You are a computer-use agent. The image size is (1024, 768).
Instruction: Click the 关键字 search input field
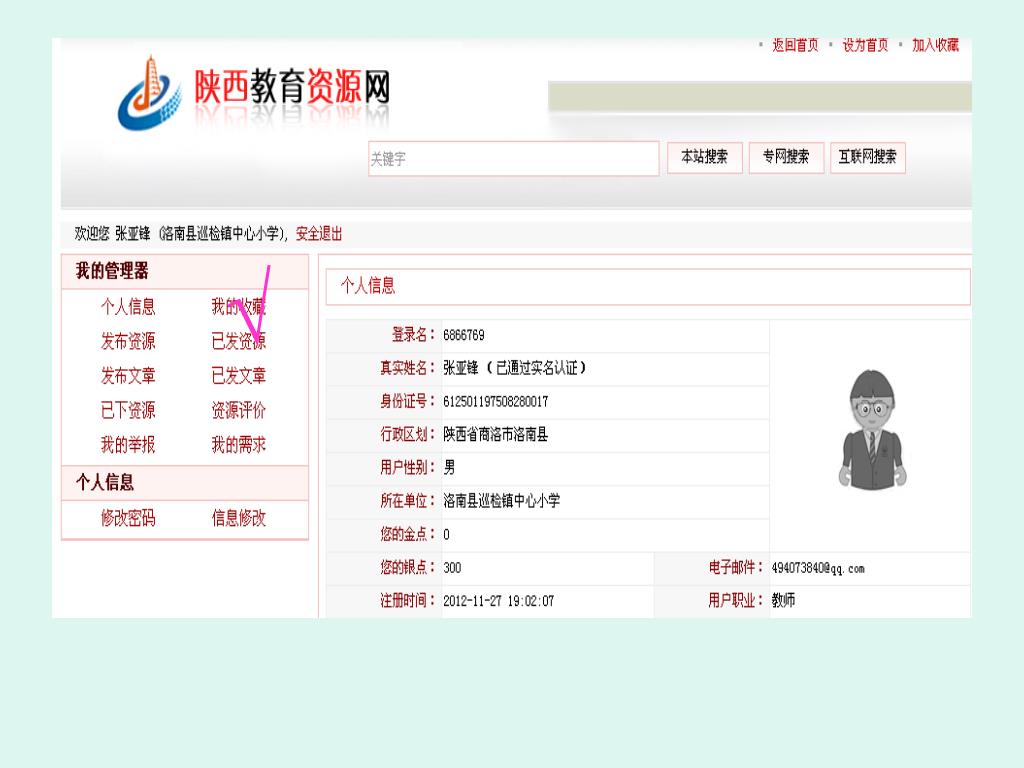point(513,159)
